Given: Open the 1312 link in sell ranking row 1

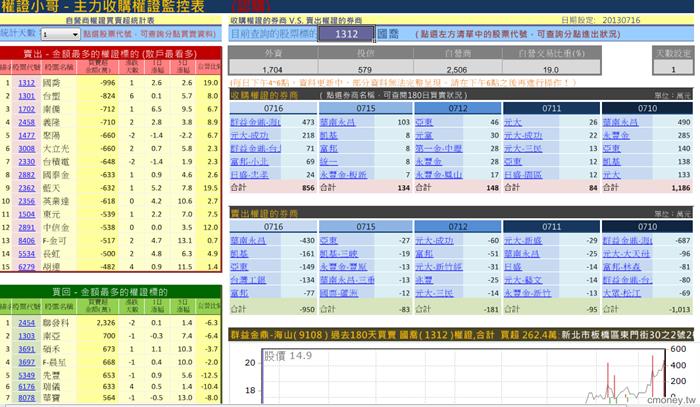Looking at the screenshot, I should point(26,83).
